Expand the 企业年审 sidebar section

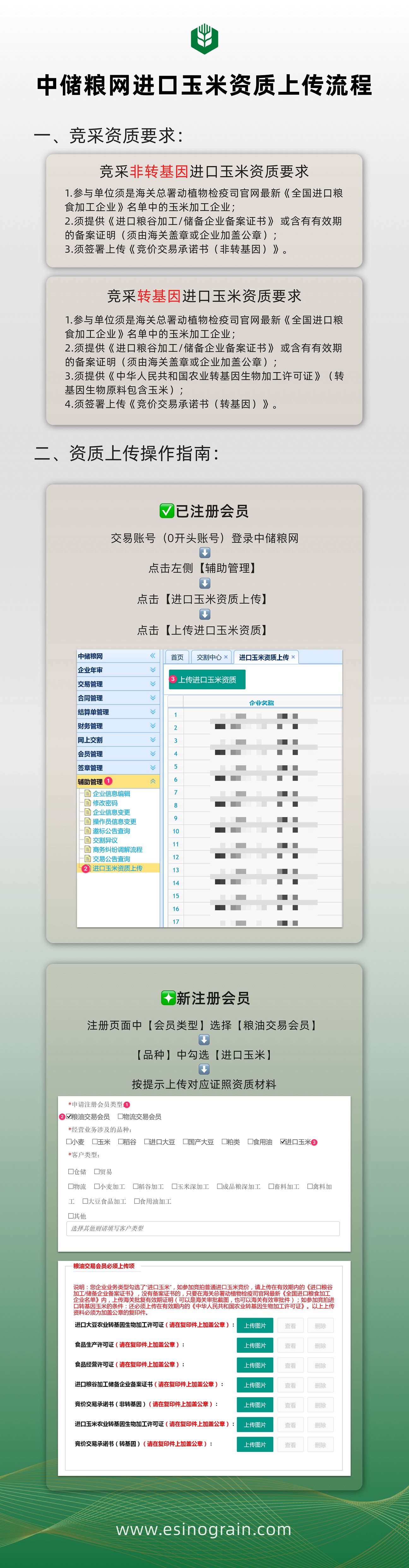click(x=153, y=669)
